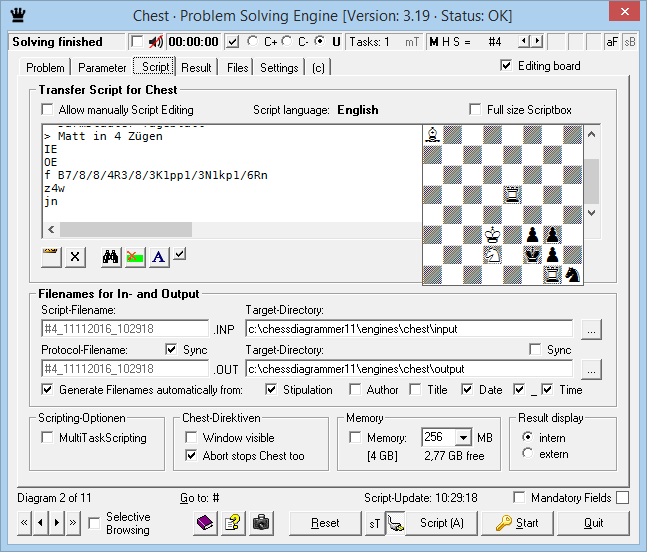Image resolution: width=647 pixels, height=552 pixels.
Task: Toggle Stipulation checkbox
Action: pos(271,389)
